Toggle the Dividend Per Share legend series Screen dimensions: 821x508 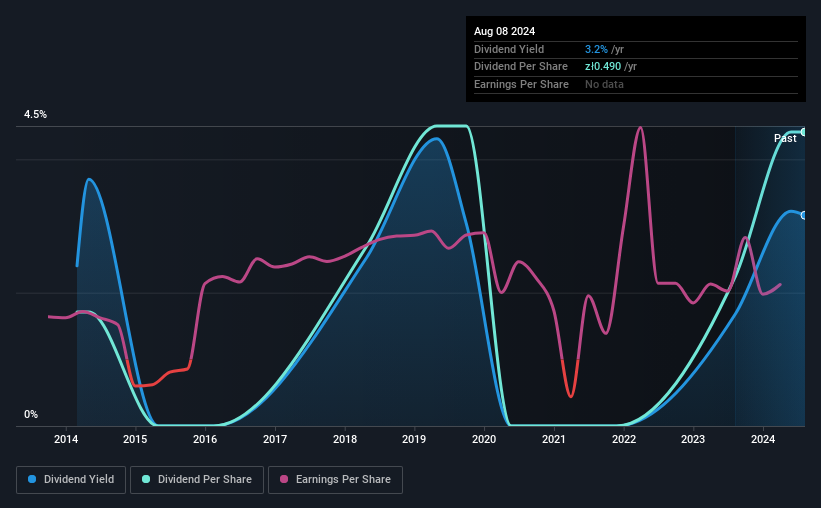pyautogui.click(x=197, y=480)
